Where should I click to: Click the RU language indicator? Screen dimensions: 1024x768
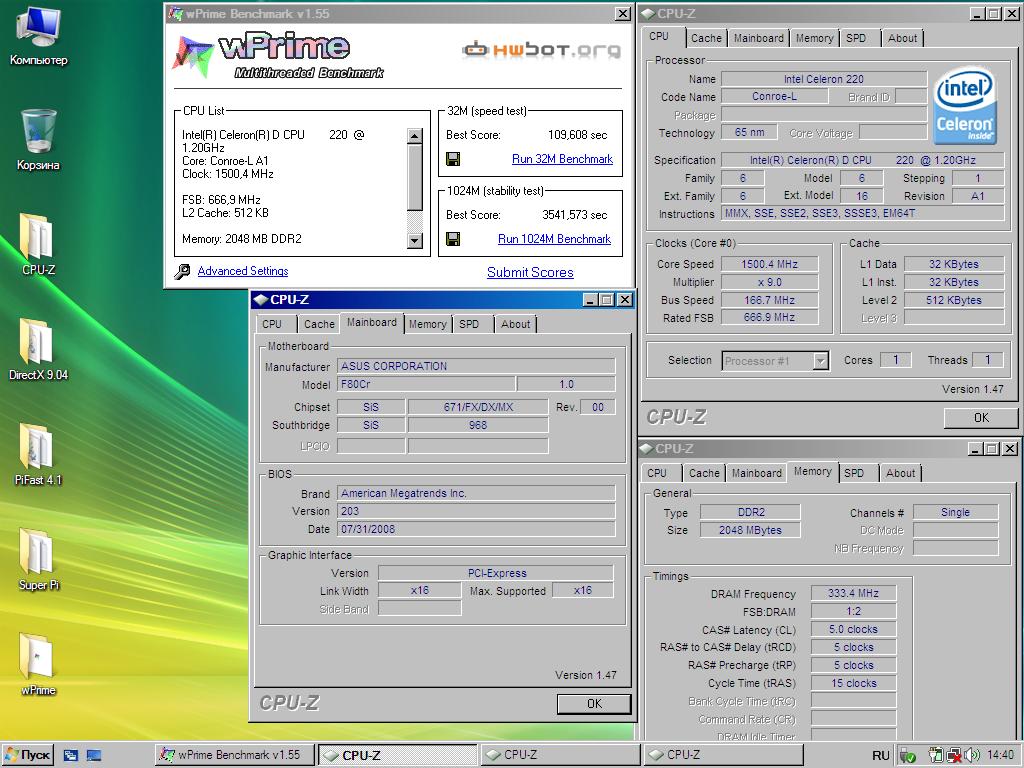pos(880,756)
